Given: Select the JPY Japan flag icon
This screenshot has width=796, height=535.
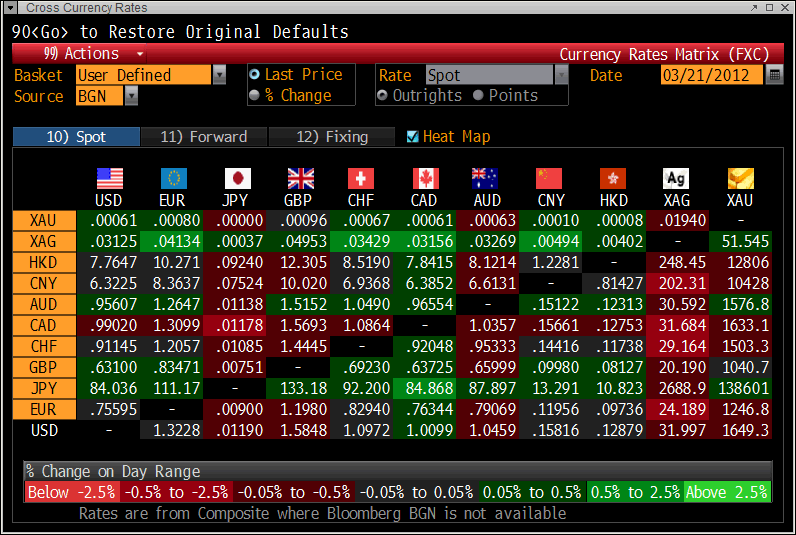Looking at the screenshot, I should [238, 179].
